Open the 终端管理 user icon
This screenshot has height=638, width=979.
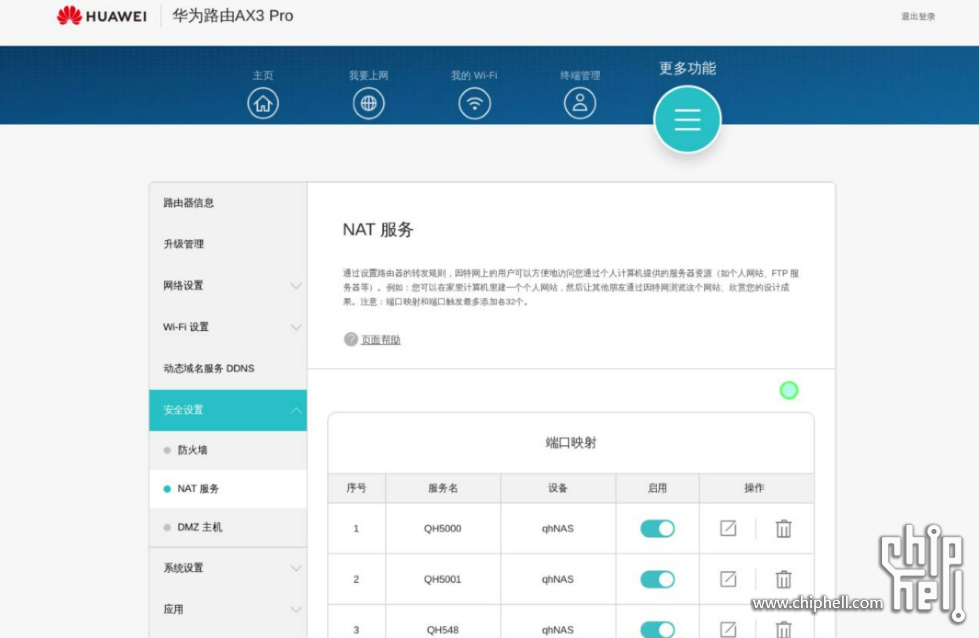(580, 103)
